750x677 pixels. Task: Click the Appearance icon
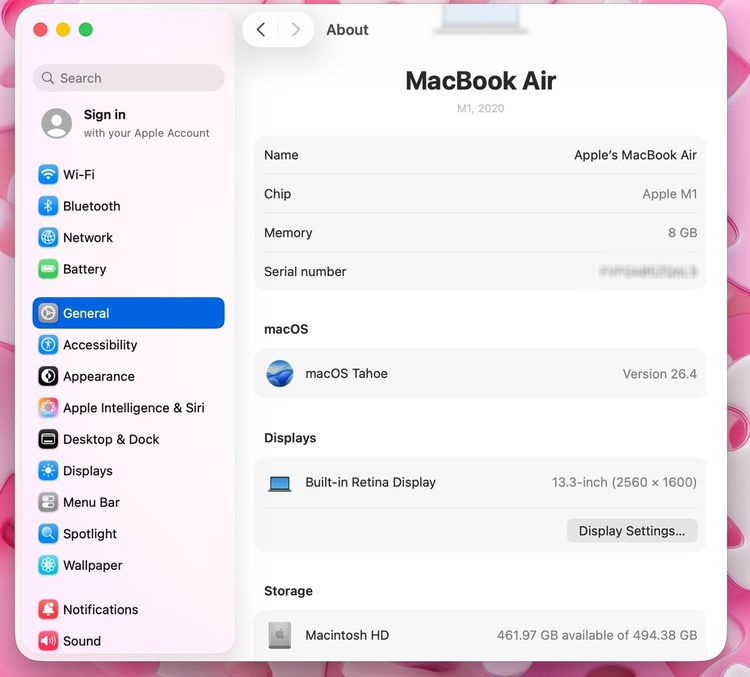(x=48, y=377)
